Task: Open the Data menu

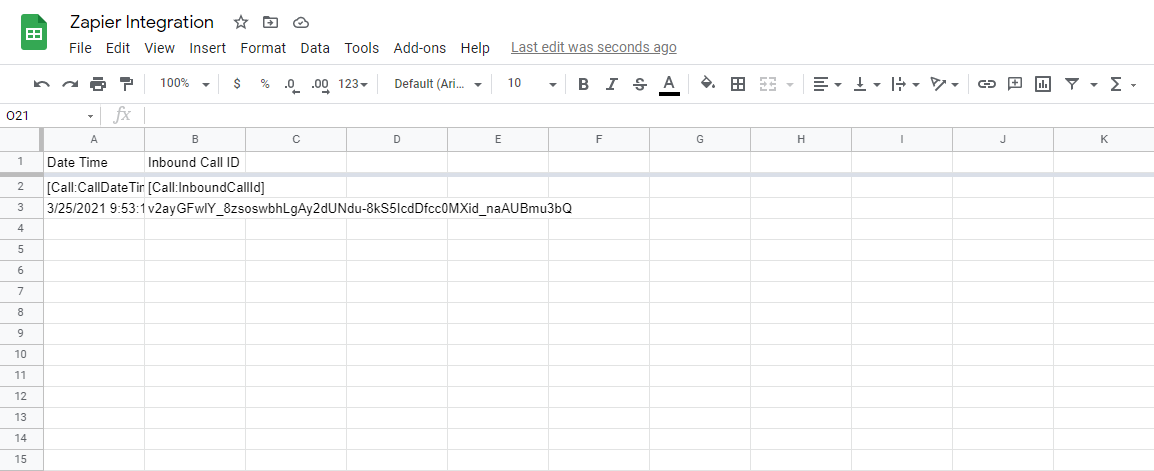Action: coord(315,48)
